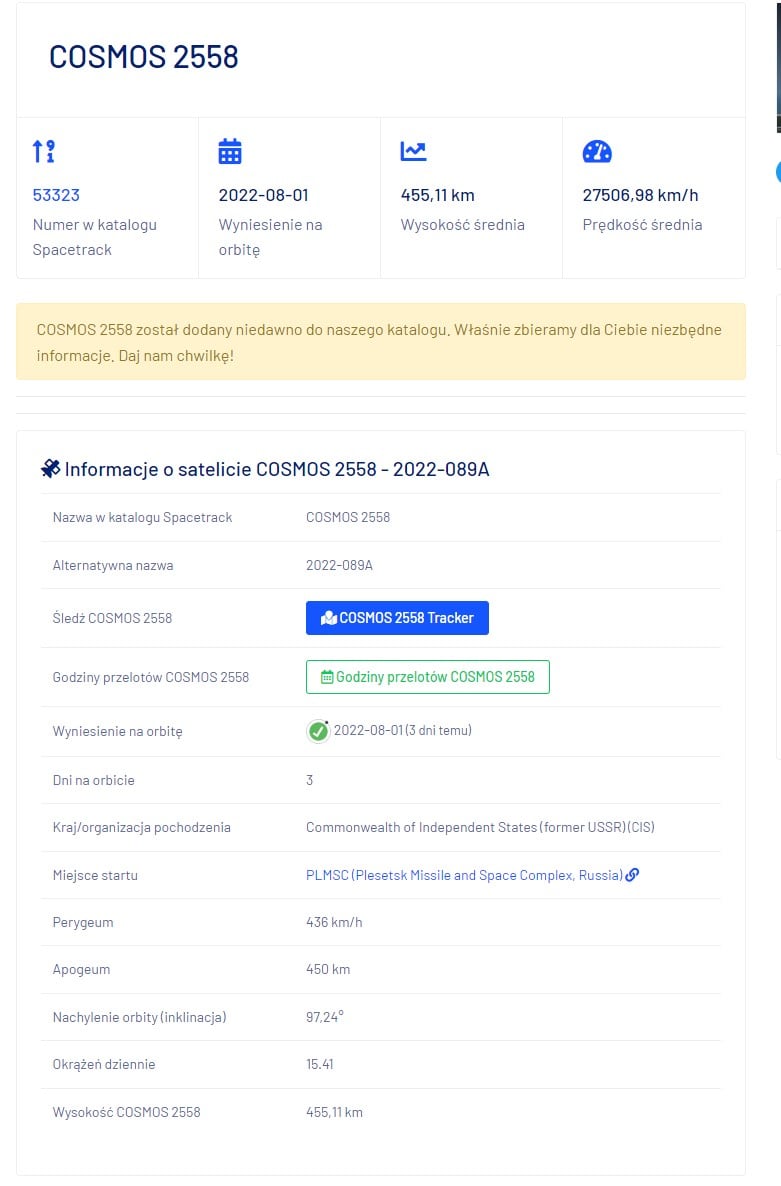Open the PLMSC Plesetsk launch site link
Image resolution: width=781 pixels, height=1186 pixels.
[x=464, y=875]
